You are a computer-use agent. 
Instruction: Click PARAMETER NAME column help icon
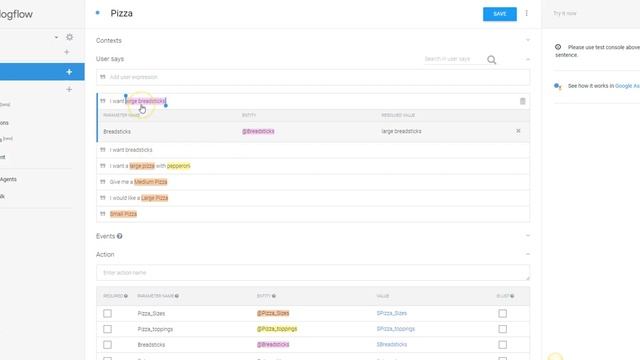click(177, 296)
